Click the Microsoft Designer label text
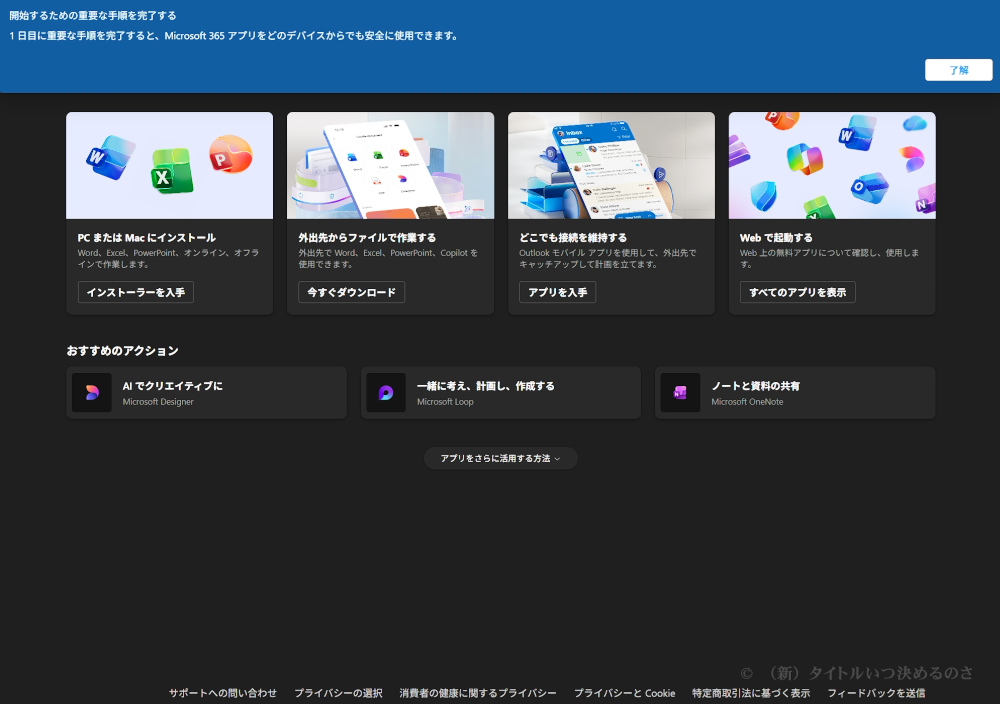The width and height of the screenshot is (1000, 704). coord(158,402)
